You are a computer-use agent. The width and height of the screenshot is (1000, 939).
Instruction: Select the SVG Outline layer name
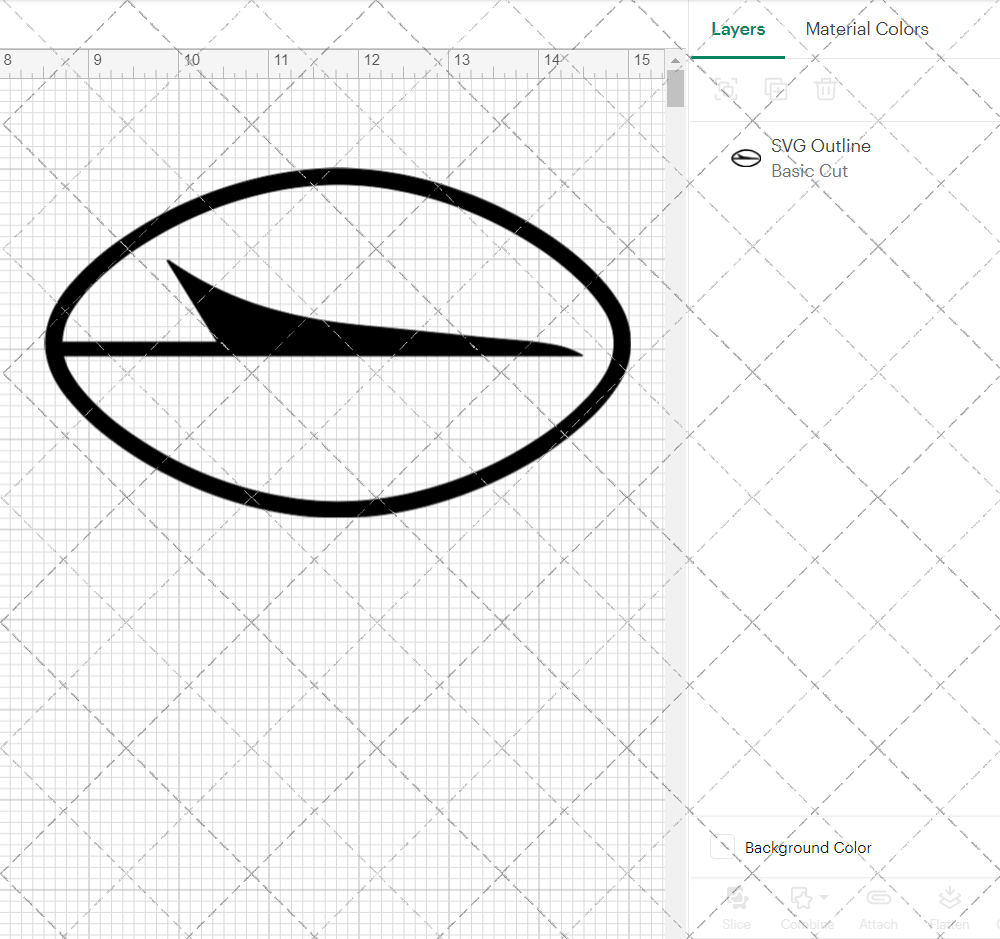[x=821, y=146]
